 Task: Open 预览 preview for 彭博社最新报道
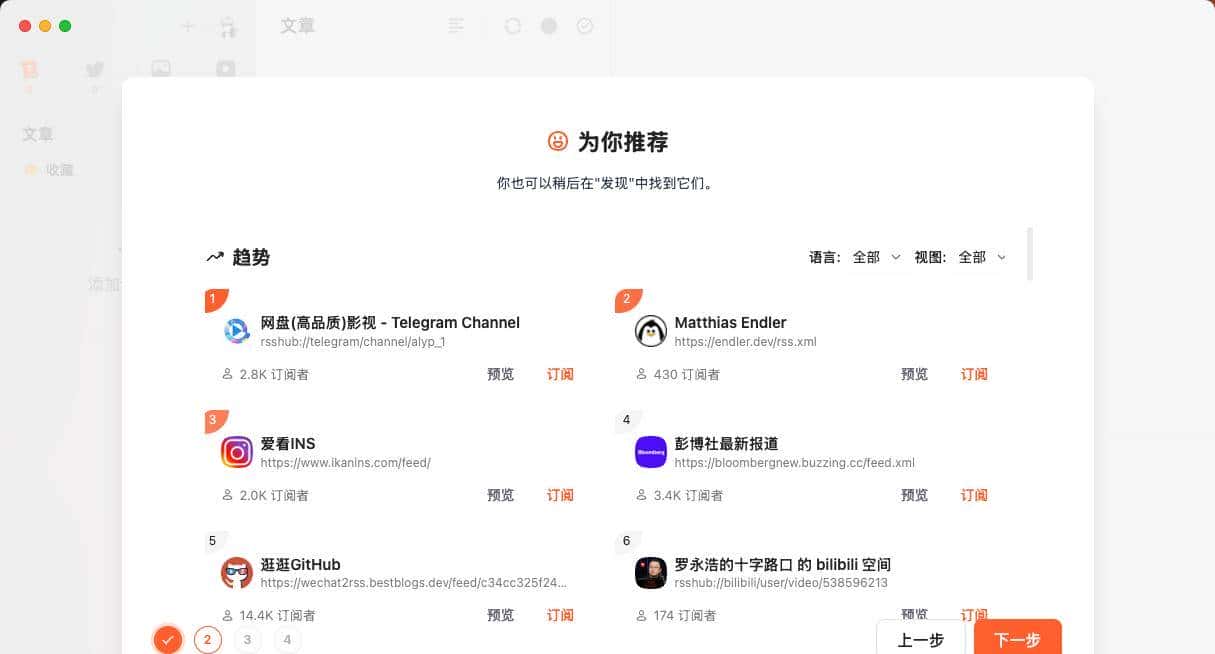(914, 495)
